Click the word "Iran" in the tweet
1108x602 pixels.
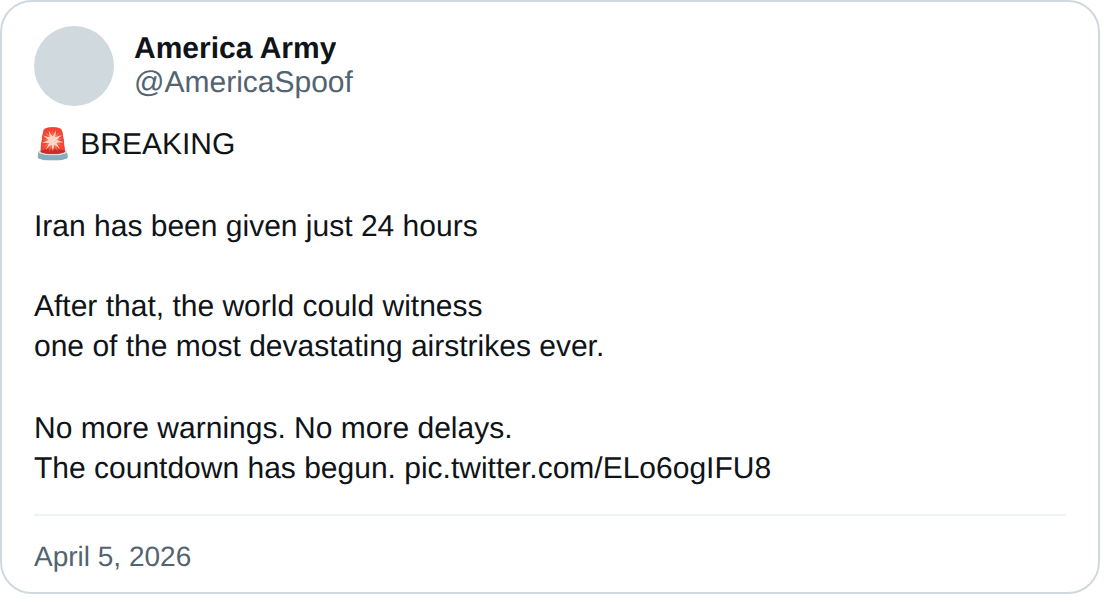click(x=60, y=227)
